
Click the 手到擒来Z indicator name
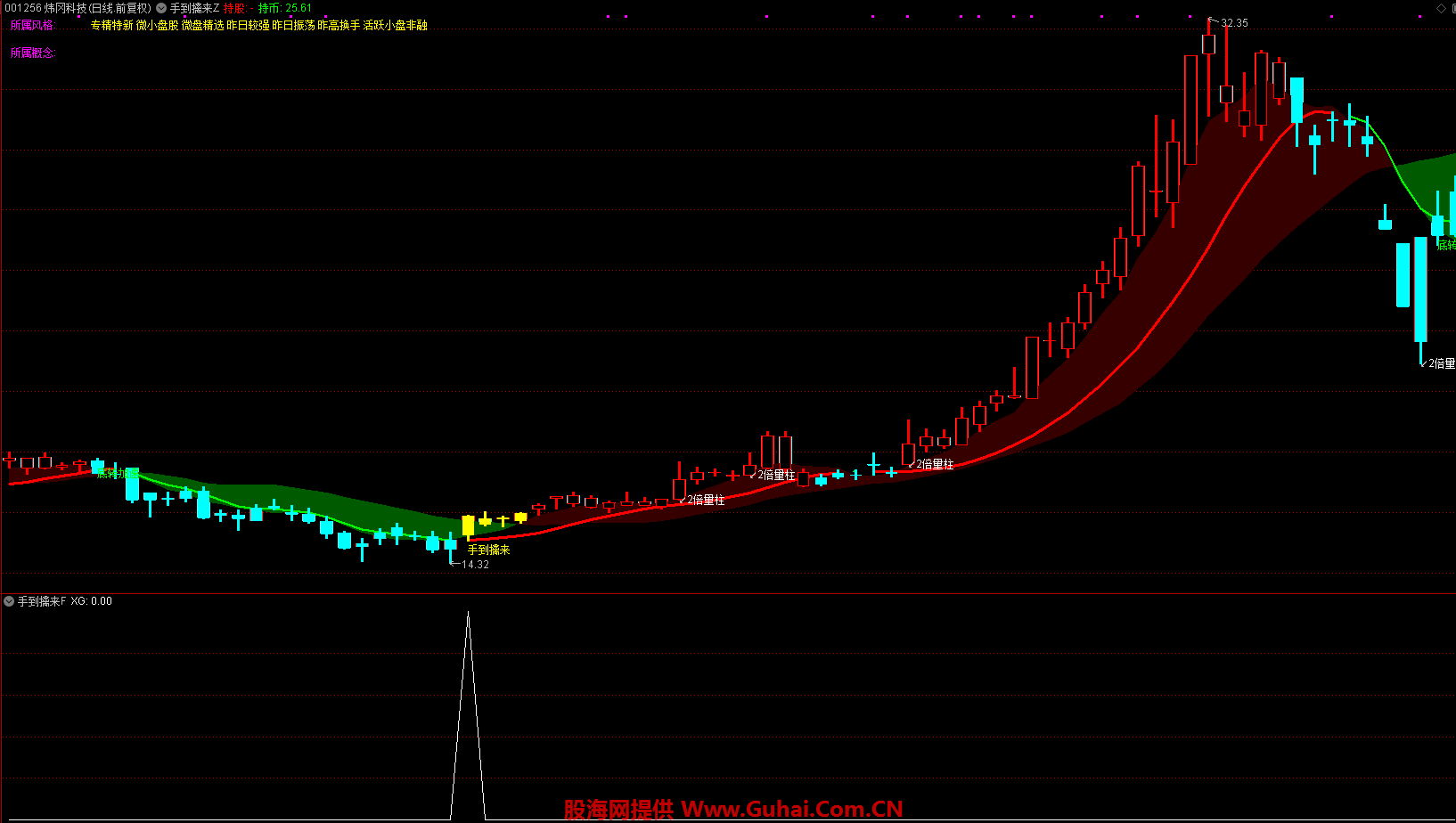click(194, 8)
